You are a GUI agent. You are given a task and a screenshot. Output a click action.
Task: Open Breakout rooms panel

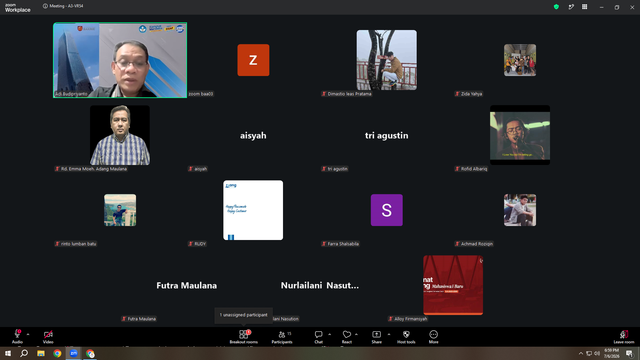(244, 336)
